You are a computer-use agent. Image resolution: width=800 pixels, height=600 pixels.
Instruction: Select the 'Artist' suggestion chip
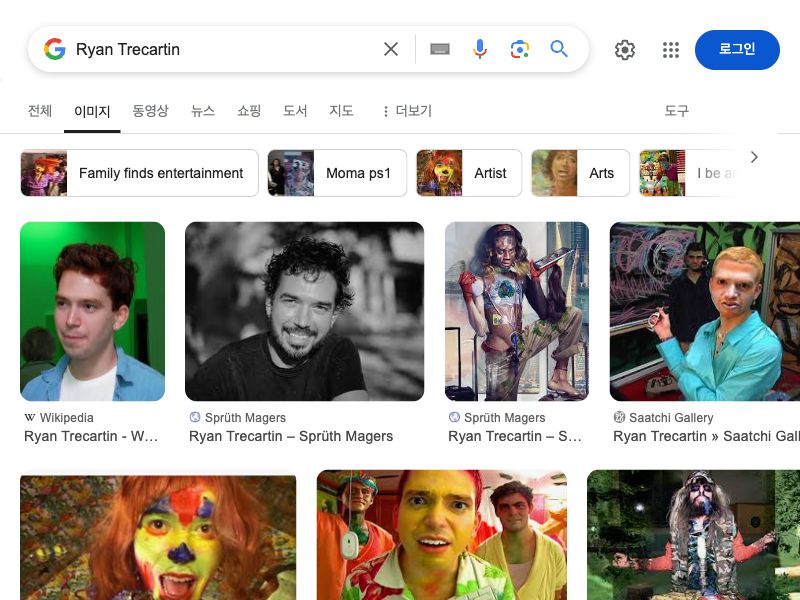(x=469, y=173)
